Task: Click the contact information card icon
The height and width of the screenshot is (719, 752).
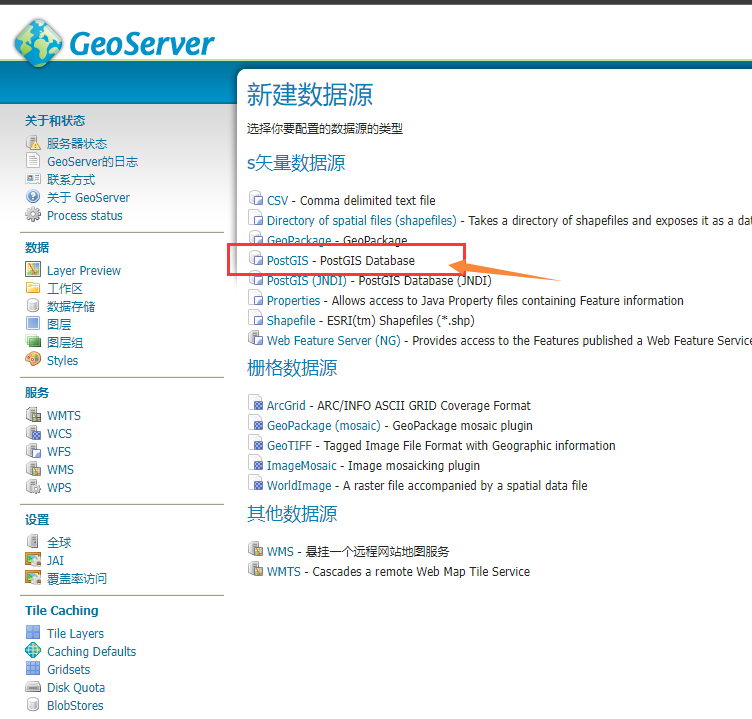Action: pos(33,179)
